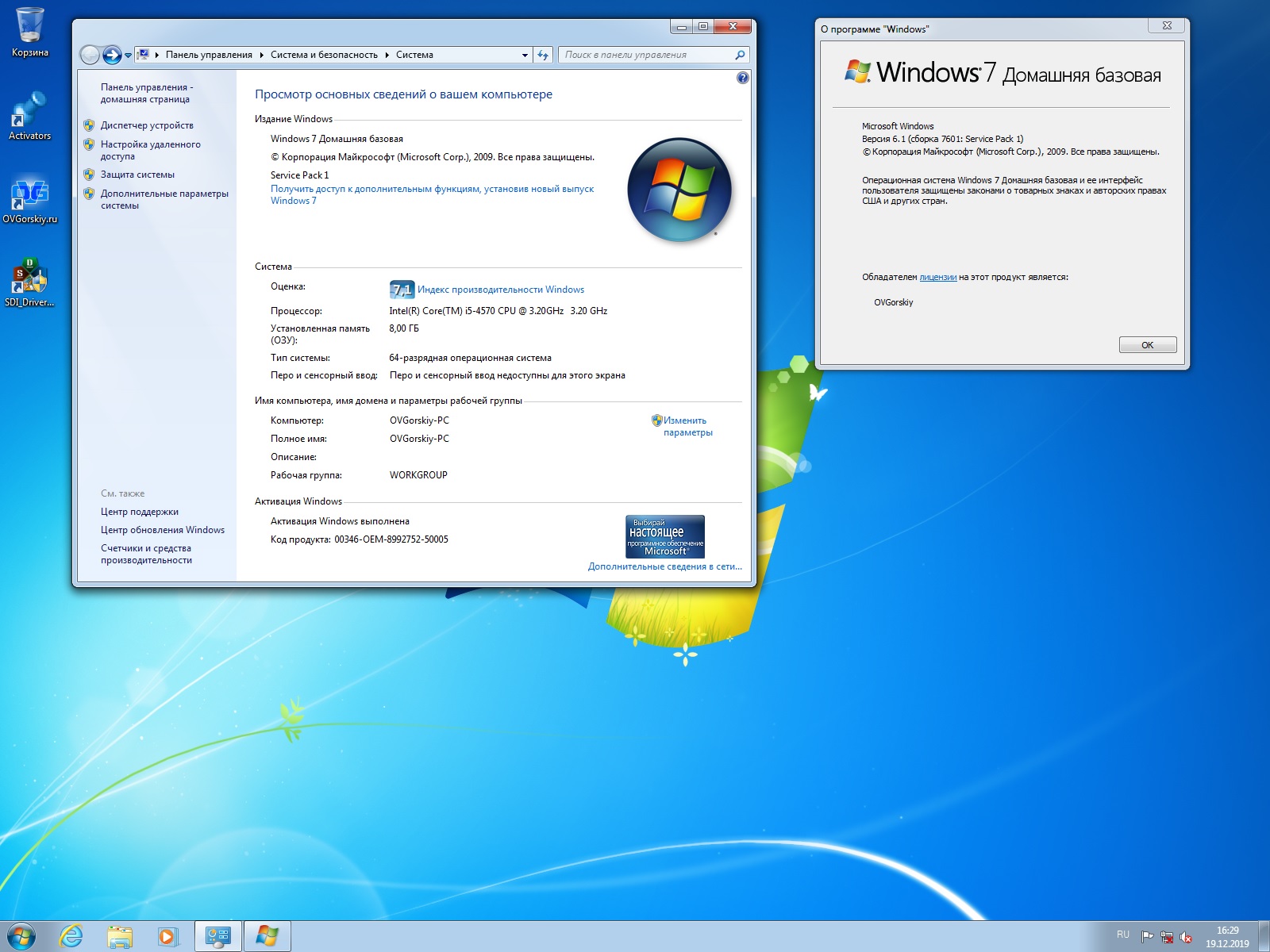Switch to Control Panel taskbar button
This screenshot has width=1270, height=952.
[x=217, y=937]
